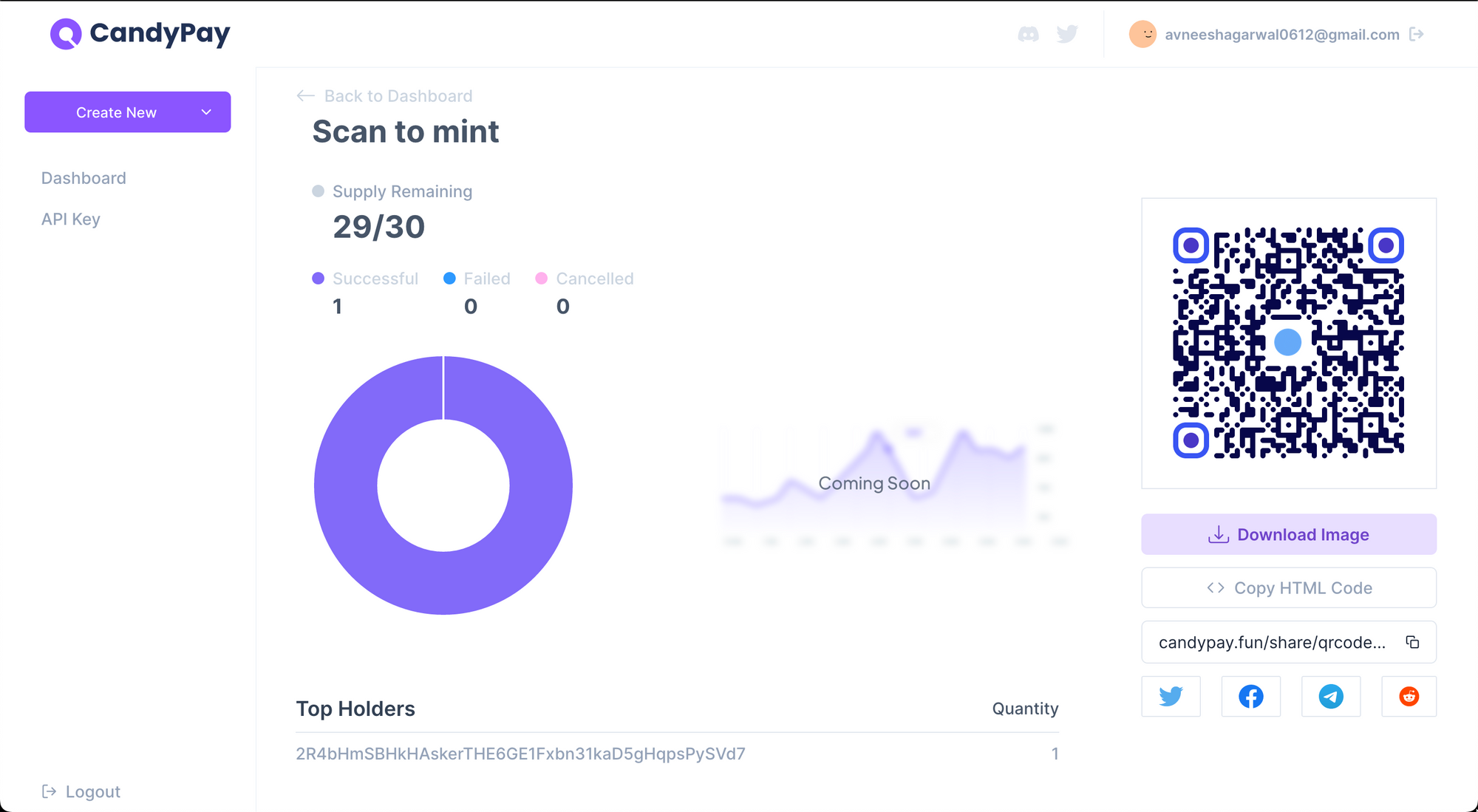
Task: Click the Top Holders heading
Action: point(355,709)
